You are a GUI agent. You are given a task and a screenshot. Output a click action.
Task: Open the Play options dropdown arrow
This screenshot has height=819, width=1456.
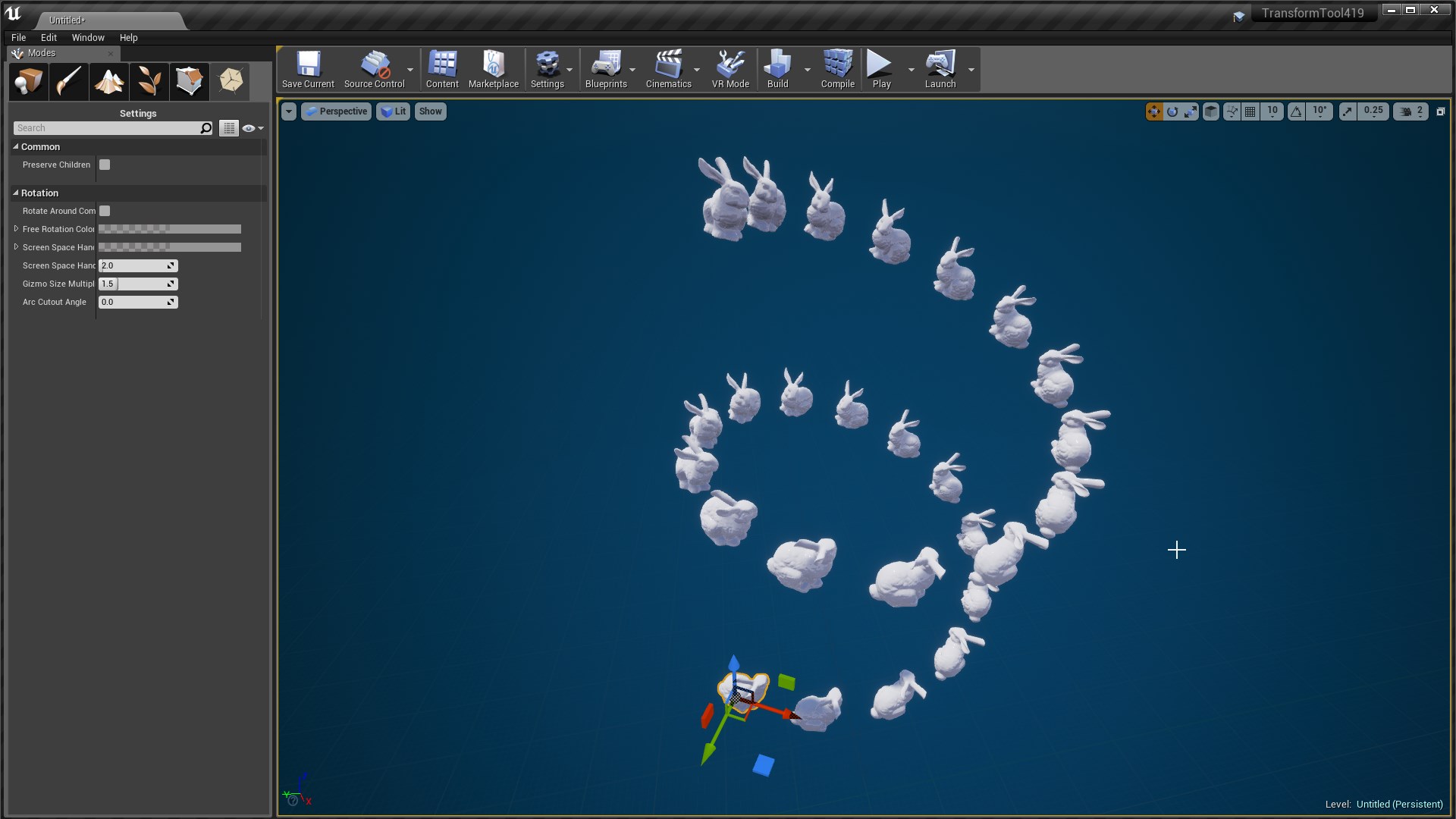(911, 70)
